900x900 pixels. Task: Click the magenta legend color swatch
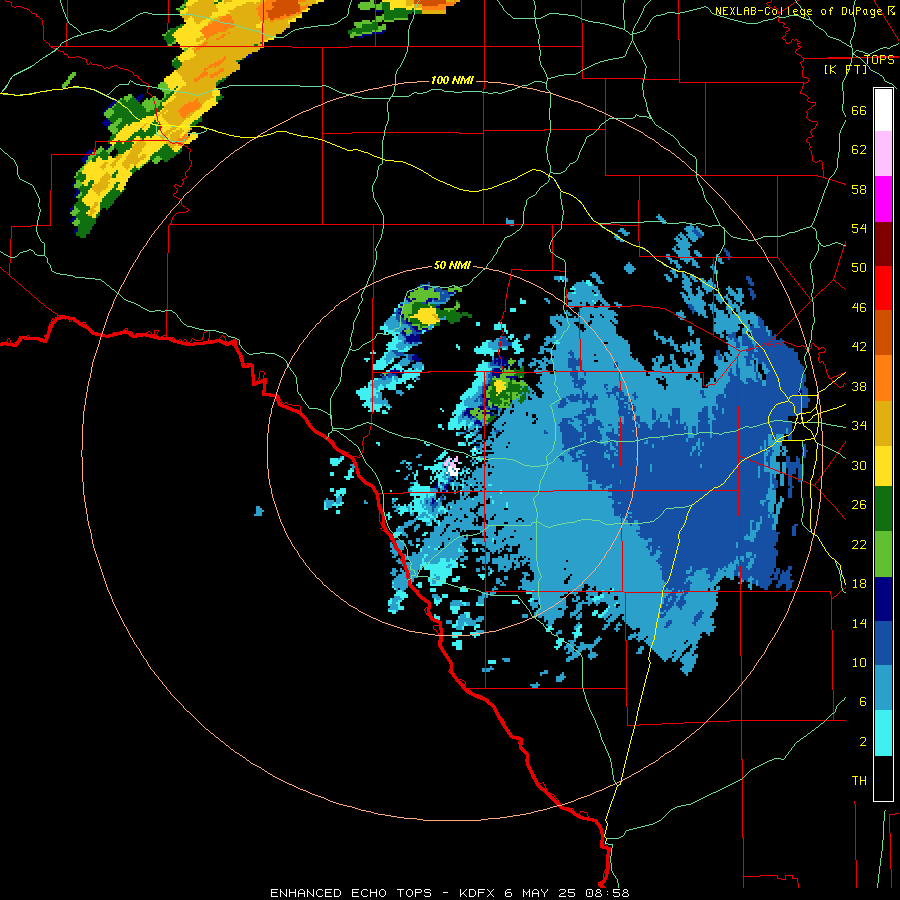click(883, 199)
